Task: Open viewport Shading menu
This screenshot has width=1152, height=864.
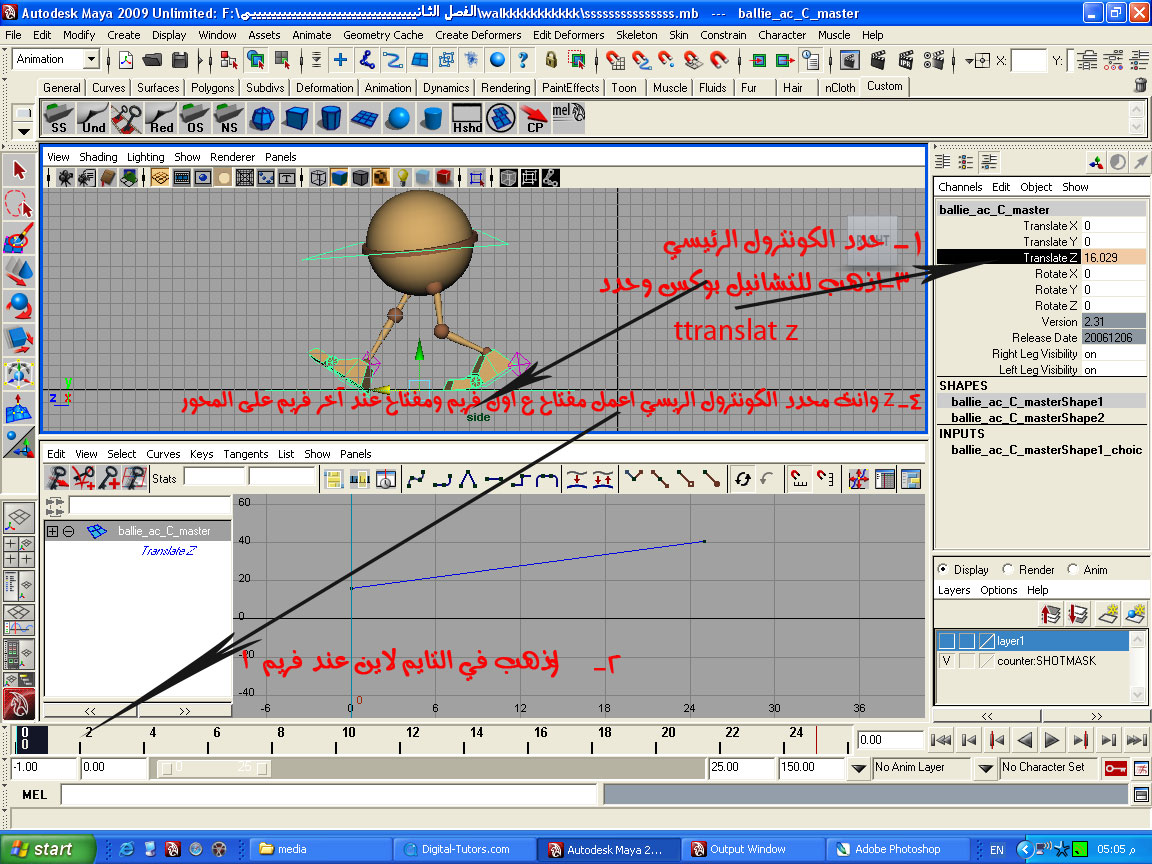Action: pyautogui.click(x=98, y=156)
